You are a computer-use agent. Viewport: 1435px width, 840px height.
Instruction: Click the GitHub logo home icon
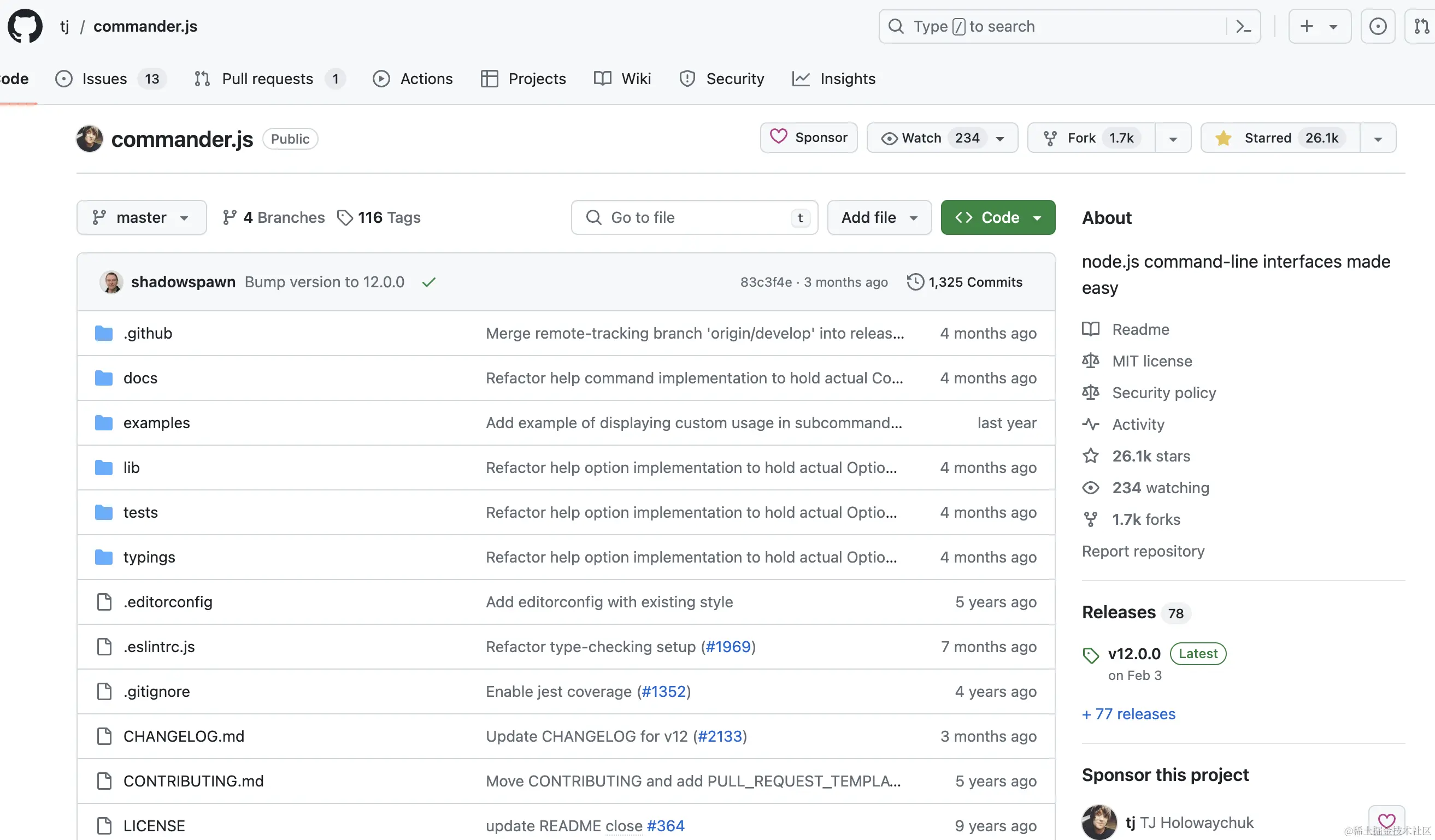pos(25,26)
